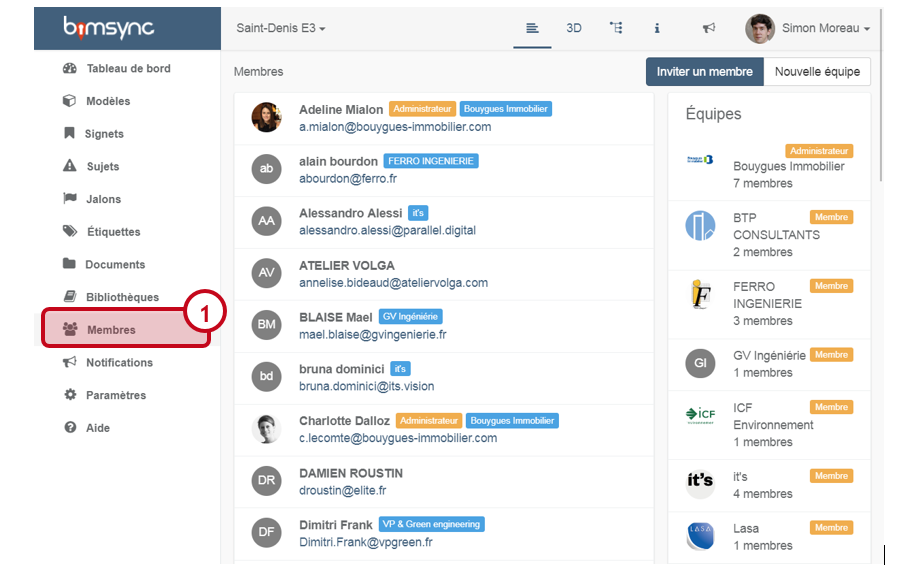
Task: Open the 3D viewer tab
Action: (x=573, y=28)
